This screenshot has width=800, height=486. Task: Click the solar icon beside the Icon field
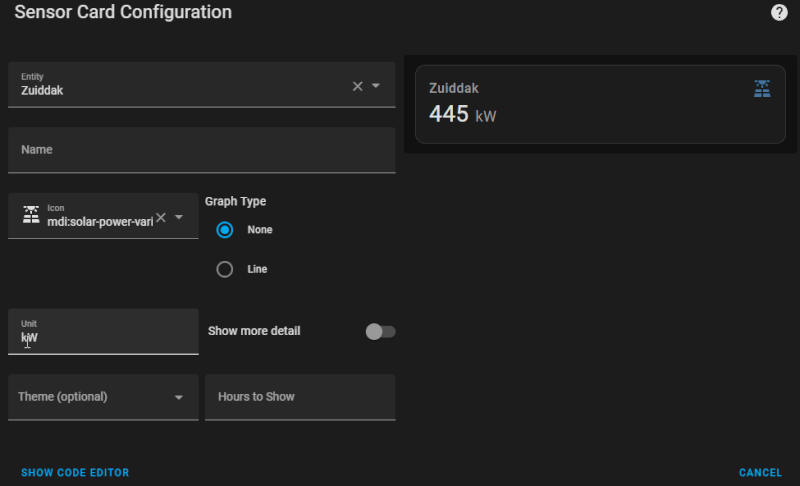pos(31,215)
